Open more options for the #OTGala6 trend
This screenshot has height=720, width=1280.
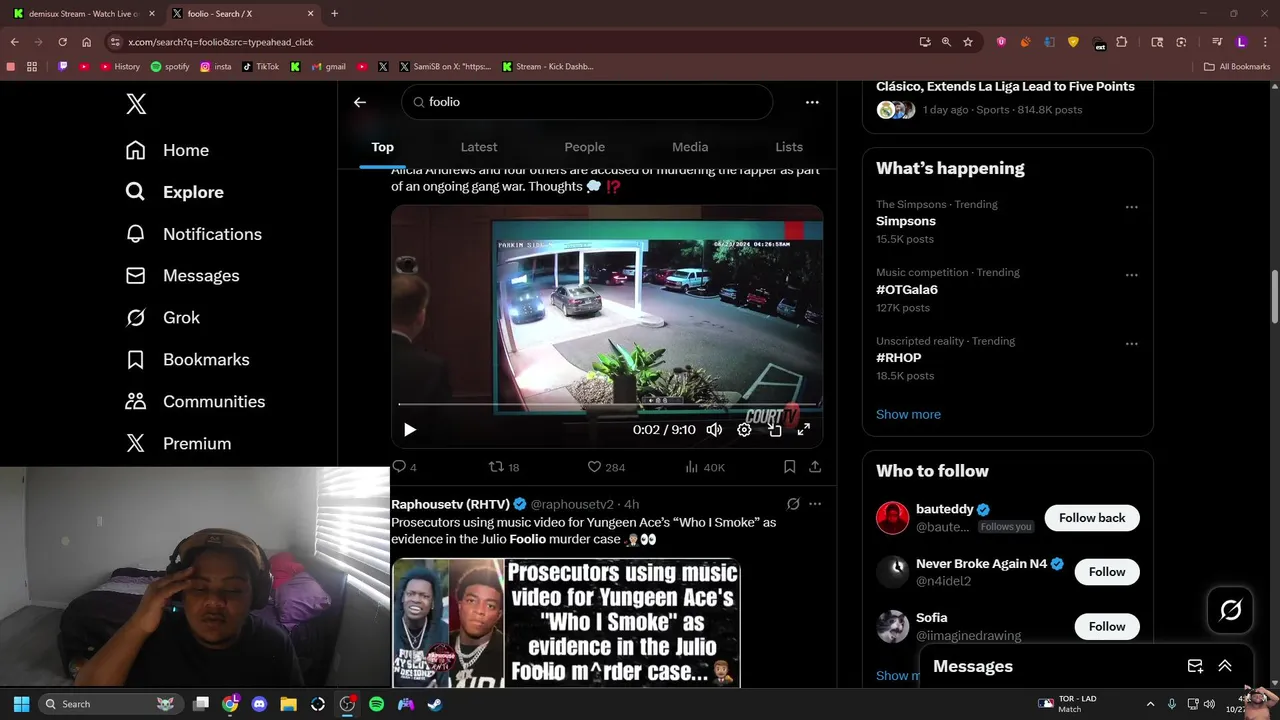tap(1131, 275)
